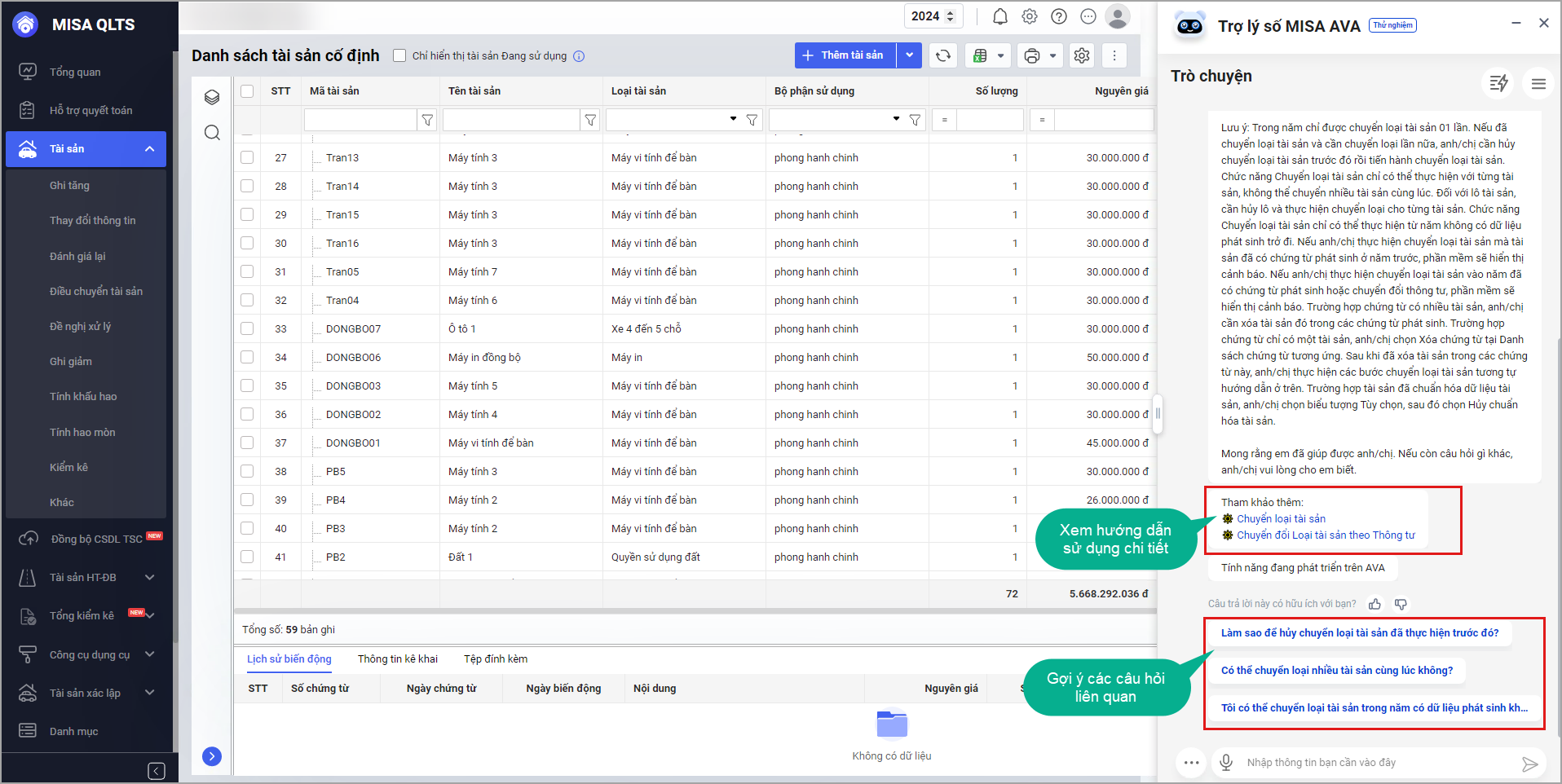This screenshot has height=784, width=1562.
Task: Open the 'Chuyển loại tài sản' reference link
Action: [x=1281, y=518]
